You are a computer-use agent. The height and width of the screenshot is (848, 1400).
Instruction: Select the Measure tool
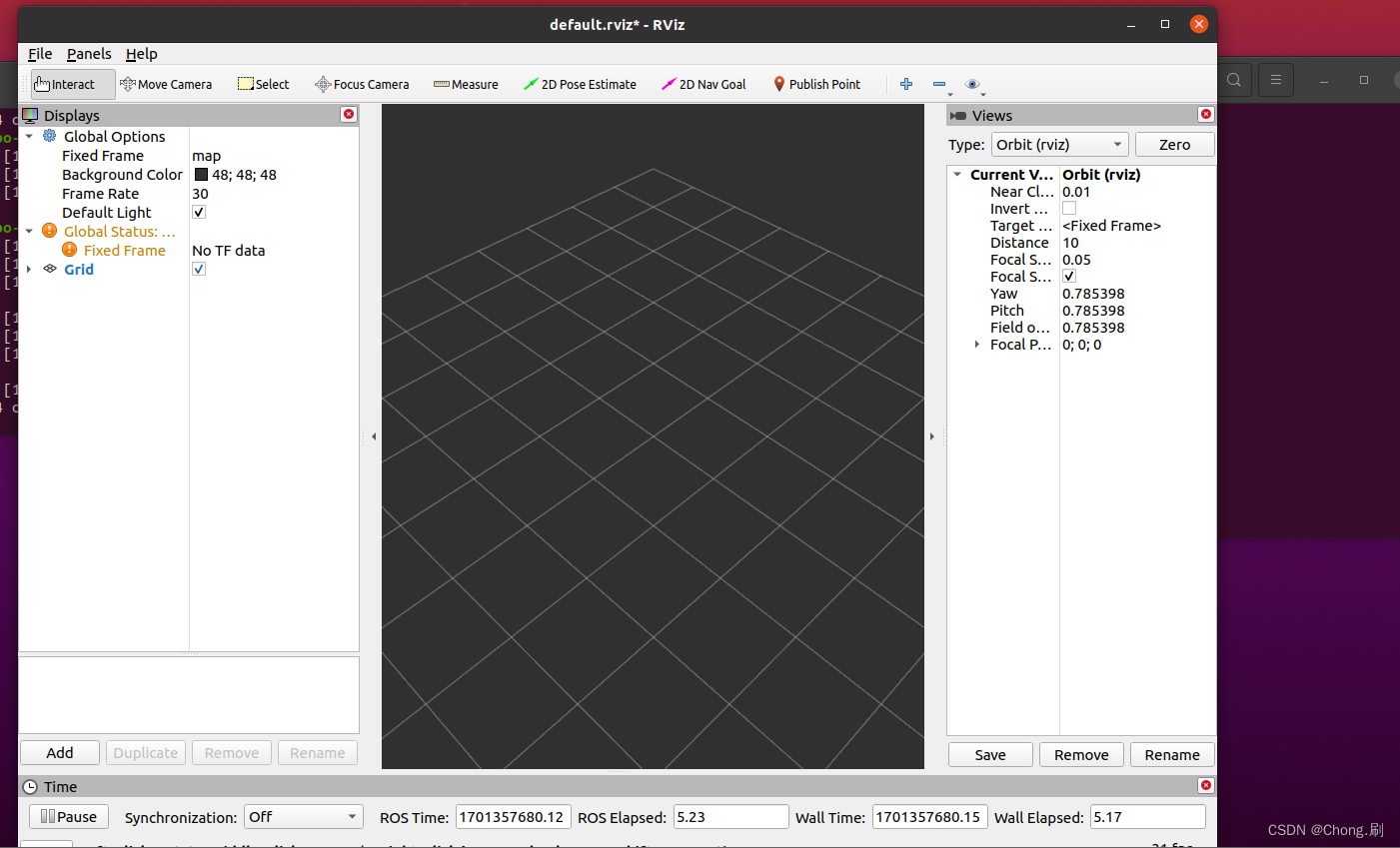(466, 84)
